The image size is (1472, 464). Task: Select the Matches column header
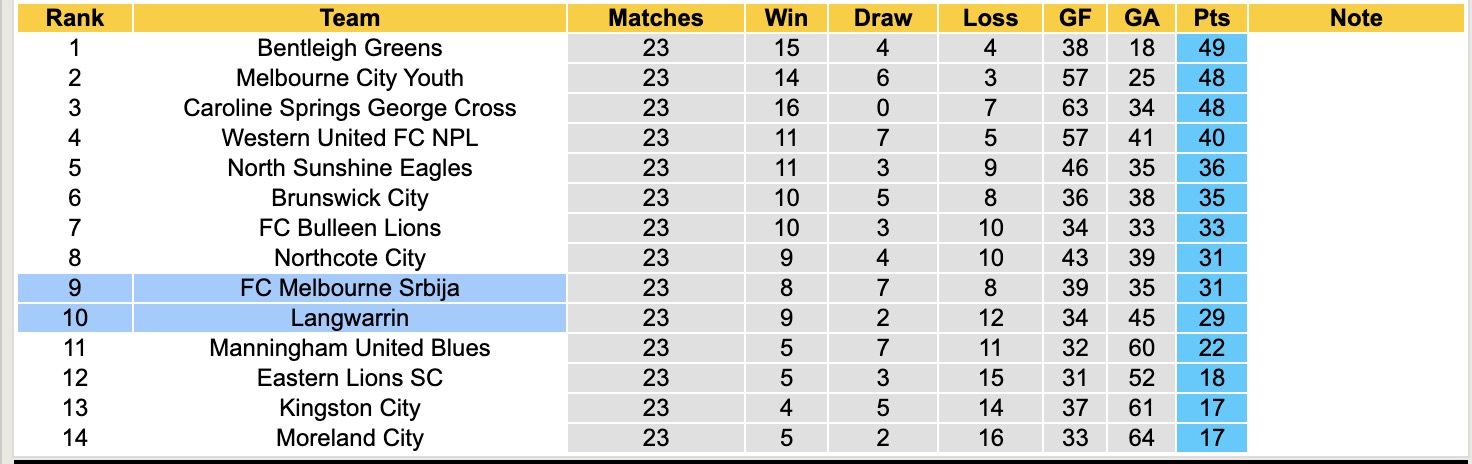655,18
